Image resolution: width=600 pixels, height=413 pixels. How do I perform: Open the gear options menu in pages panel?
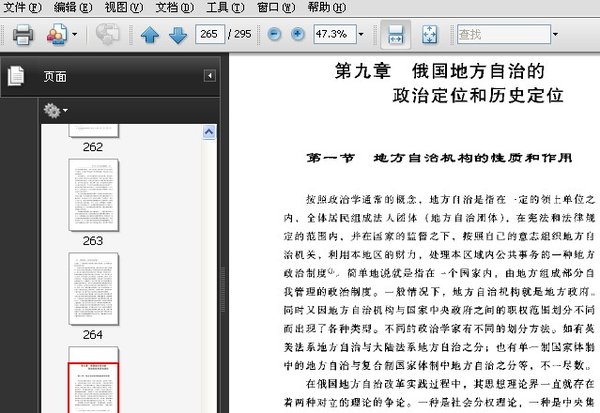point(55,111)
